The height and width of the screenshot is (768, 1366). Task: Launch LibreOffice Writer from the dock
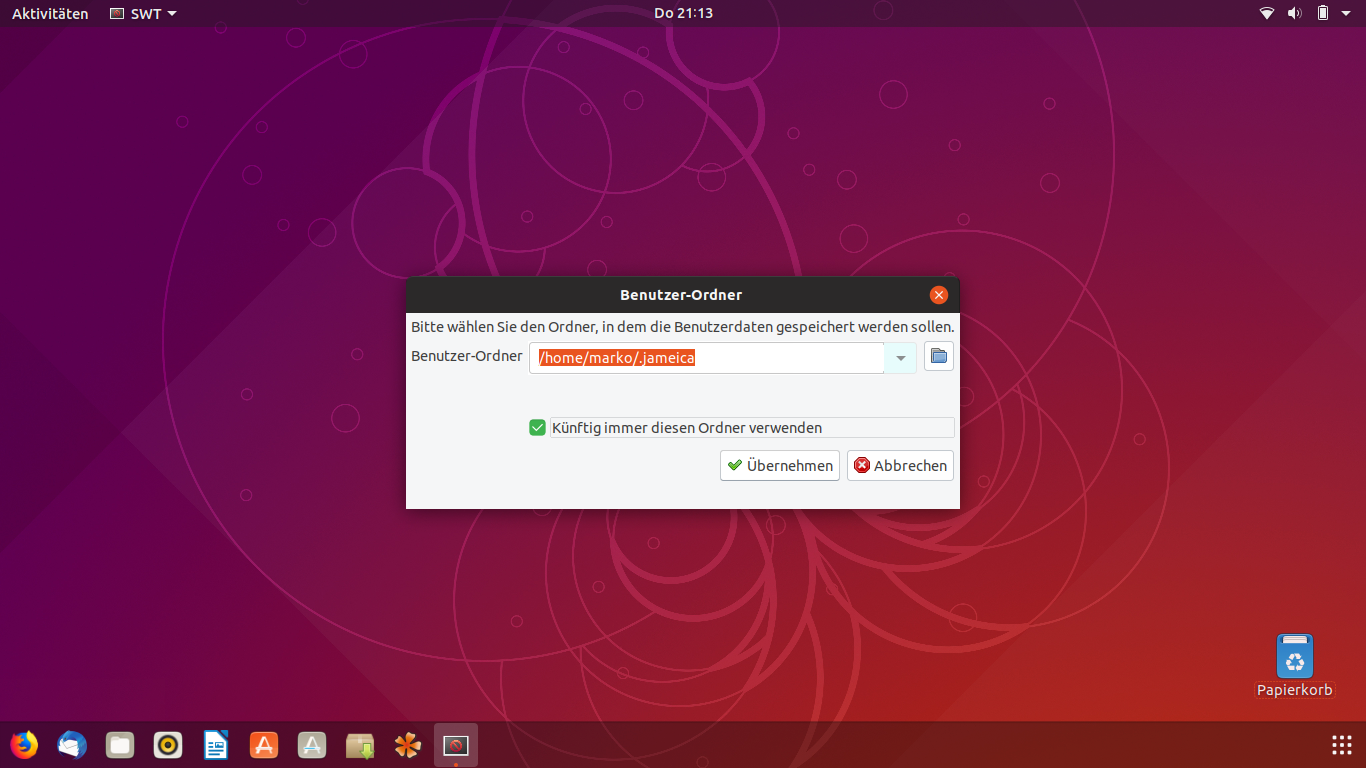click(x=216, y=745)
